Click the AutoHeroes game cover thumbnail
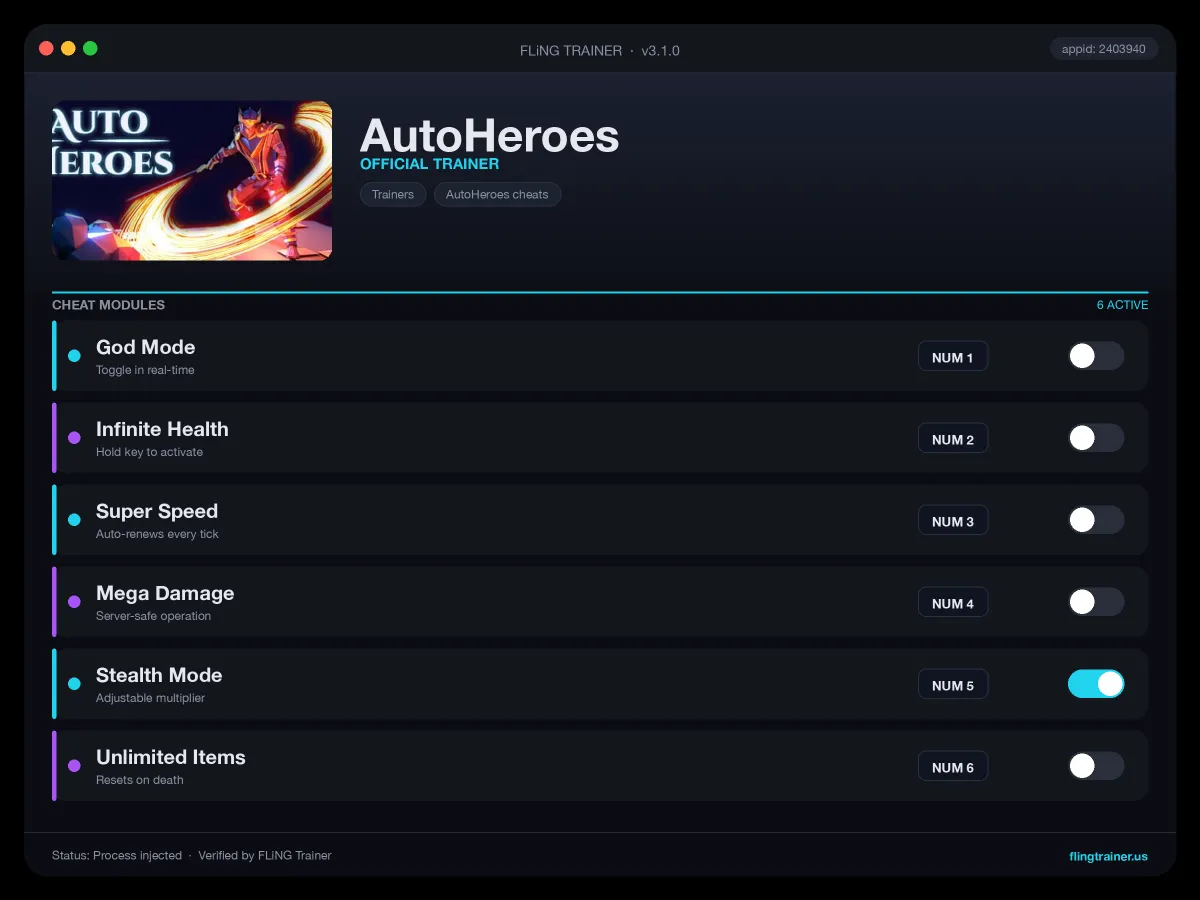The height and width of the screenshot is (900, 1200). click(192, 180)
